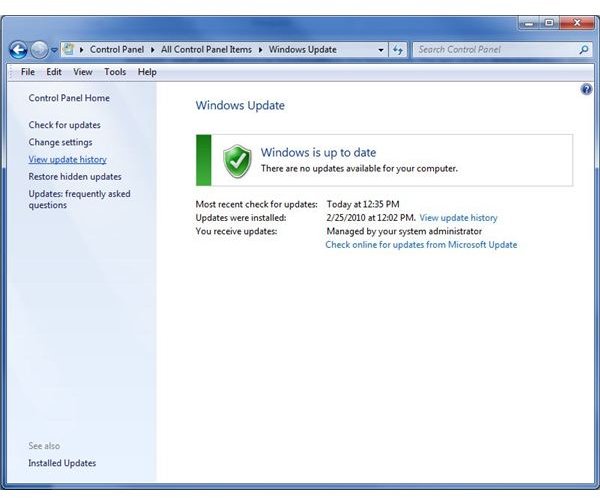Open Installed Updates under See also
The height and width of the screenshot is (498, 600).
coord(62,463)
